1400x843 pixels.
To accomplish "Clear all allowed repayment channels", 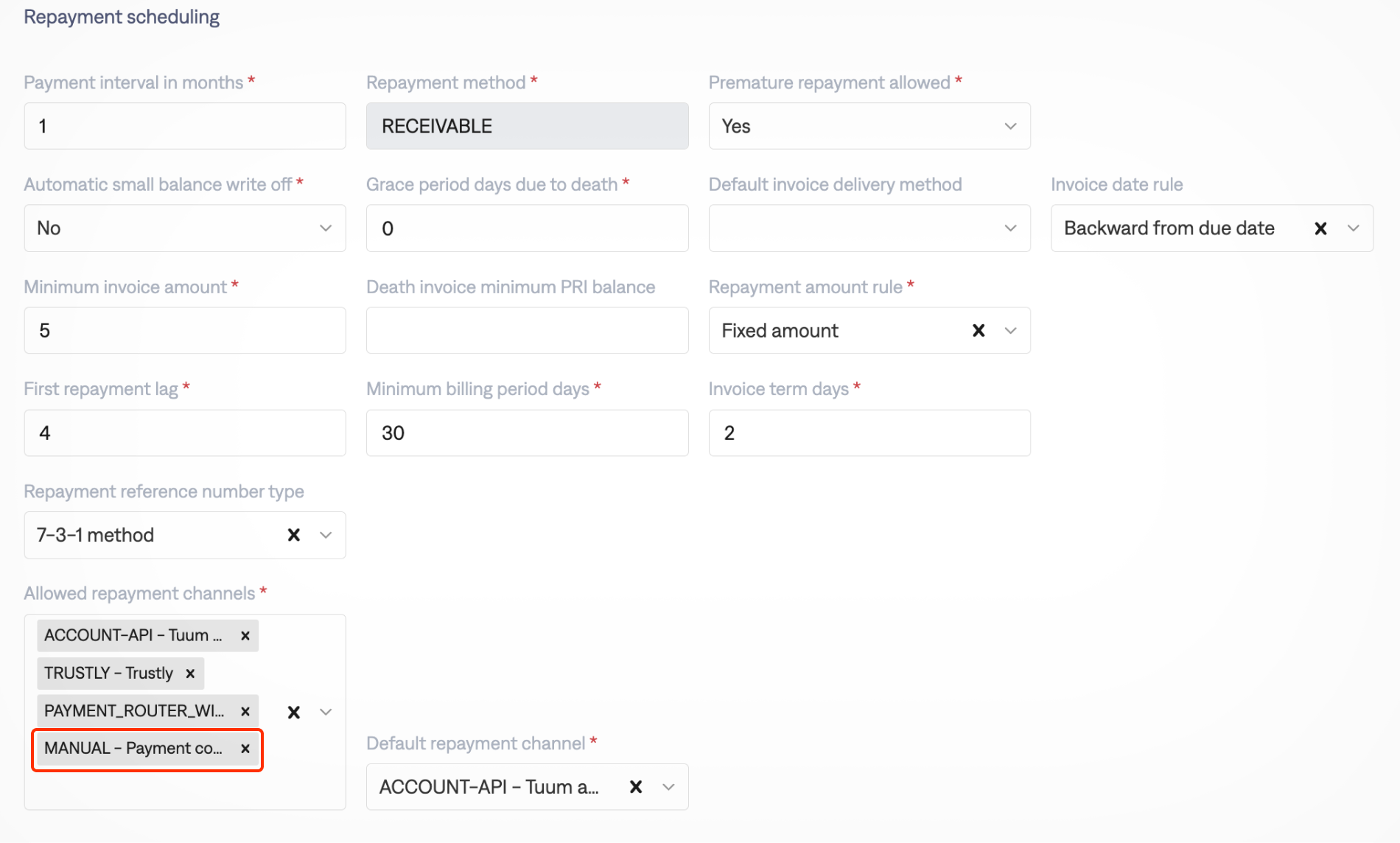I will (293, 712).
